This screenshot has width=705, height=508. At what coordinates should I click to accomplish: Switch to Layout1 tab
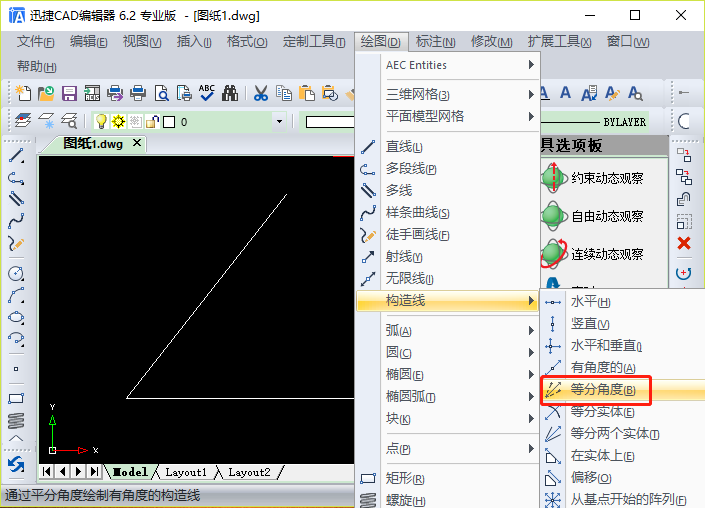click(186, 472)
